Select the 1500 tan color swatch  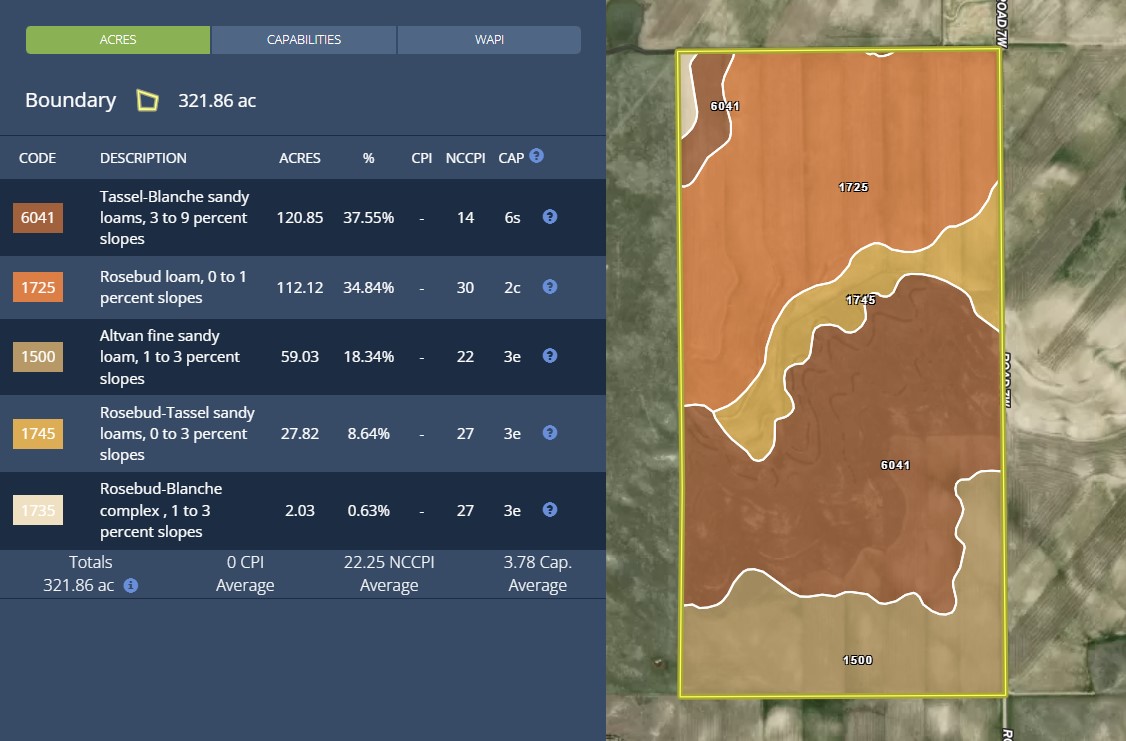[x=38, y=357]
